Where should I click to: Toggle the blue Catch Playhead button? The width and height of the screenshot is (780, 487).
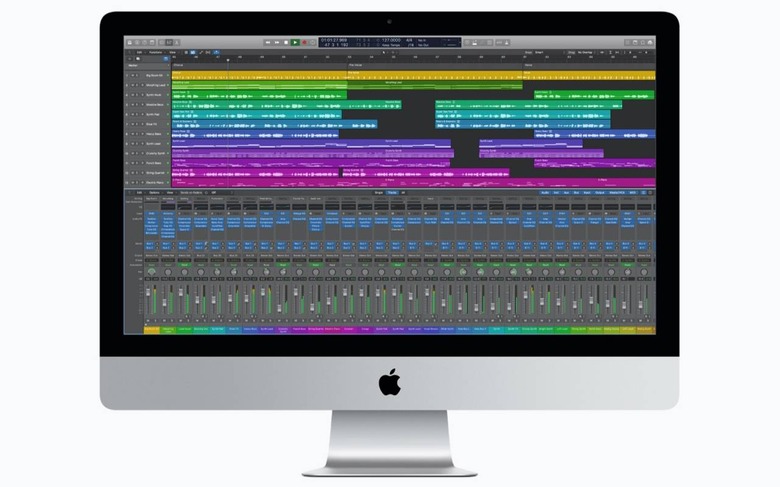click(x=216, y=52)
